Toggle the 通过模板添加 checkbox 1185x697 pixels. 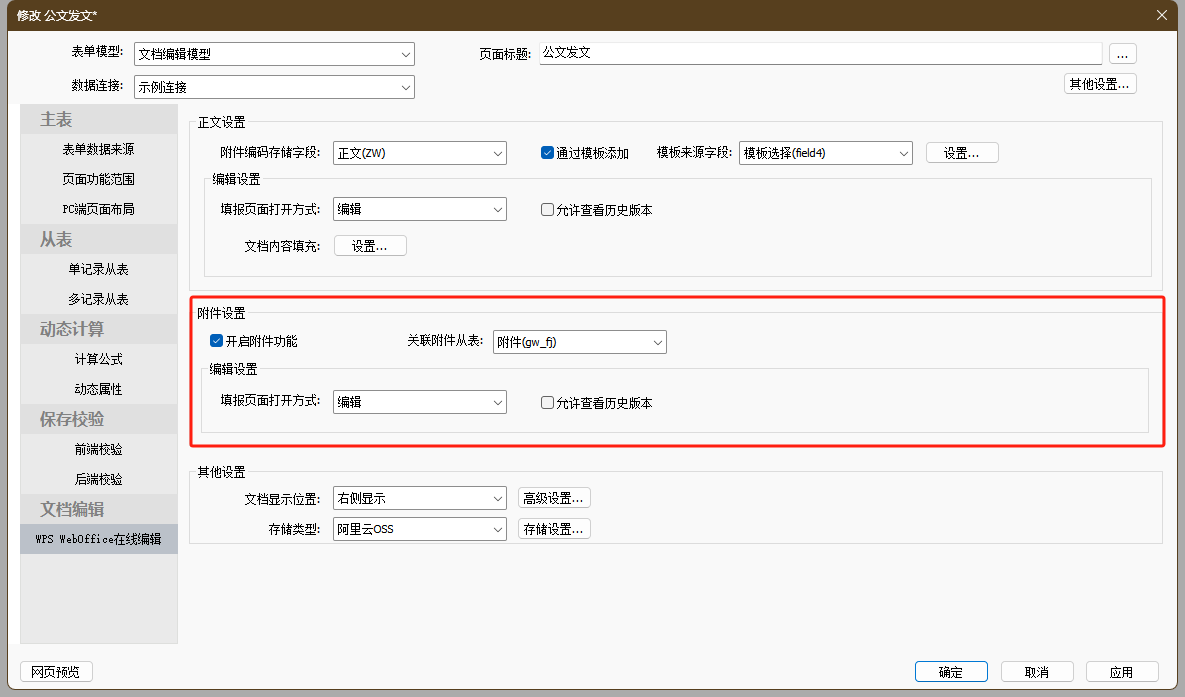(x=547, y=153)
